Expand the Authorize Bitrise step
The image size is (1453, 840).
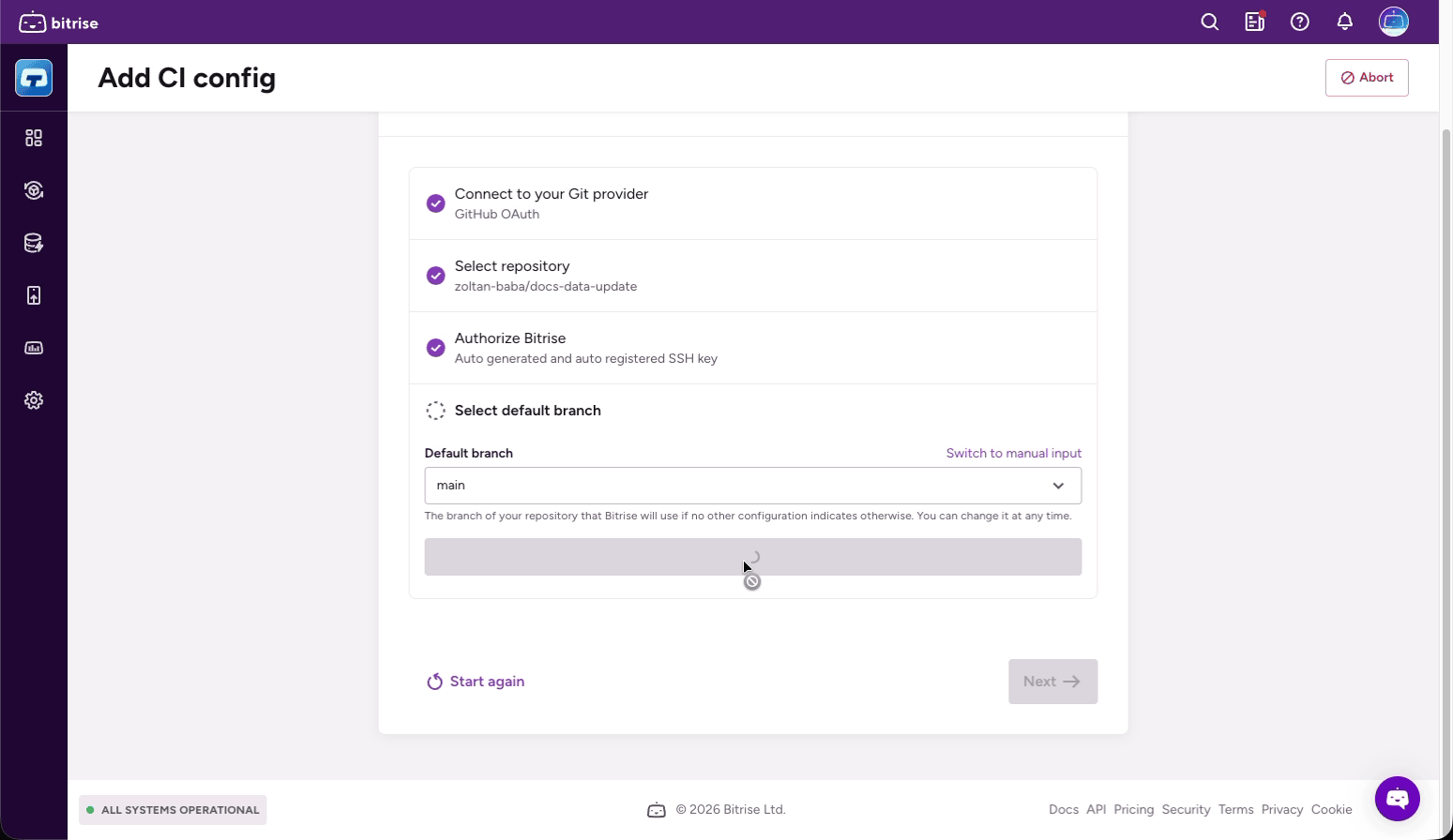coord(753,348)
